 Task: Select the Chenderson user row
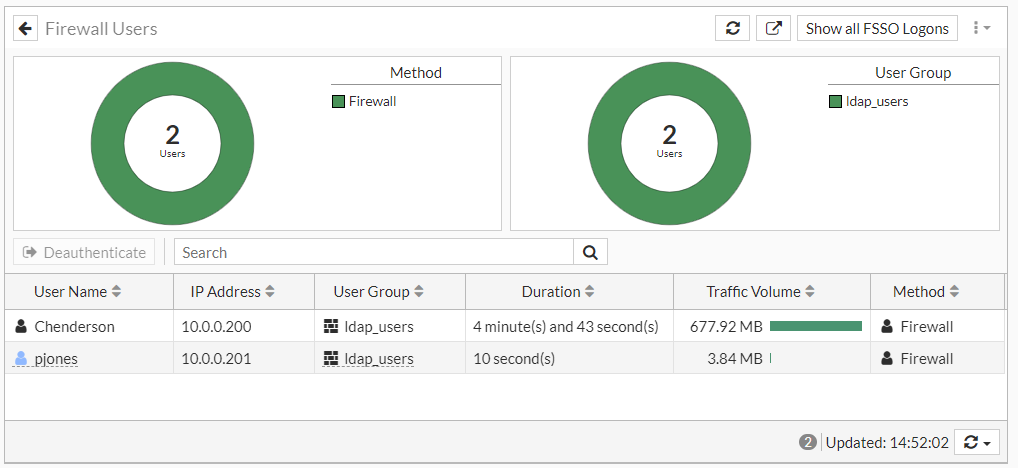(74, 327)
